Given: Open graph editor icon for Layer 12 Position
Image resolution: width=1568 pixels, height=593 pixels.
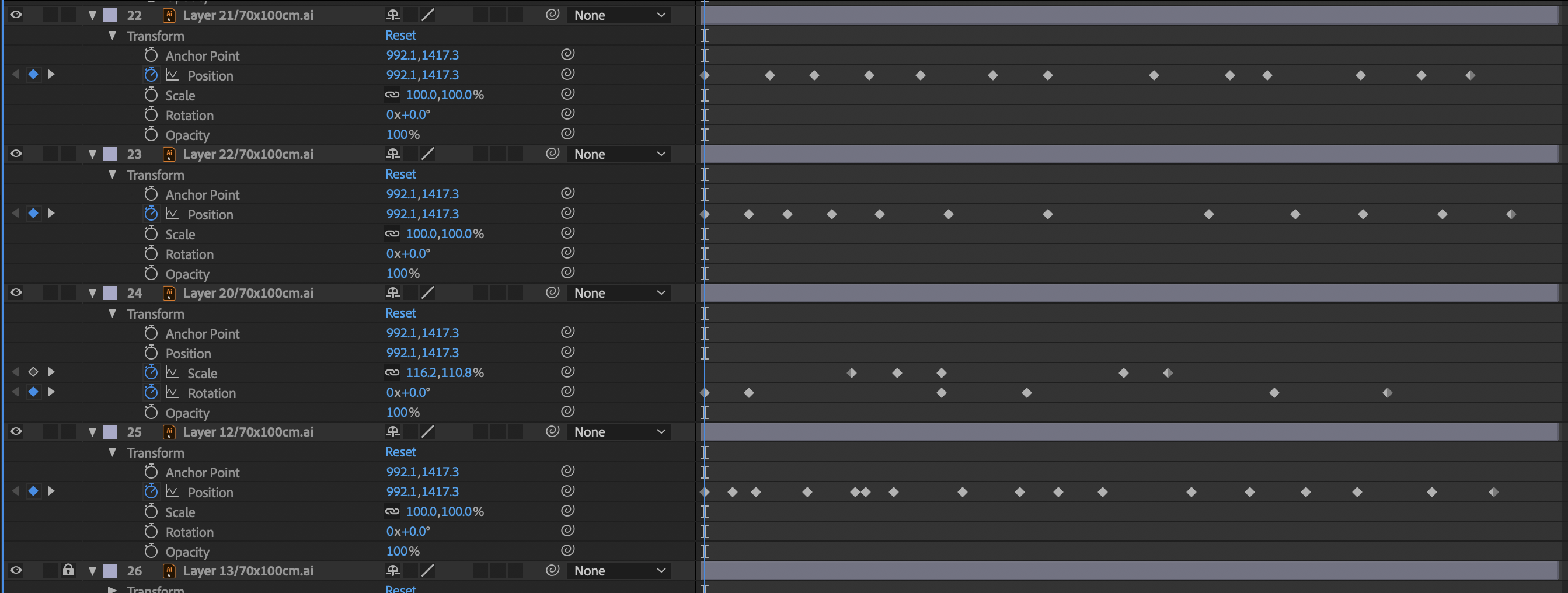Looking at the screenshot, I should (x=172, y=491).
